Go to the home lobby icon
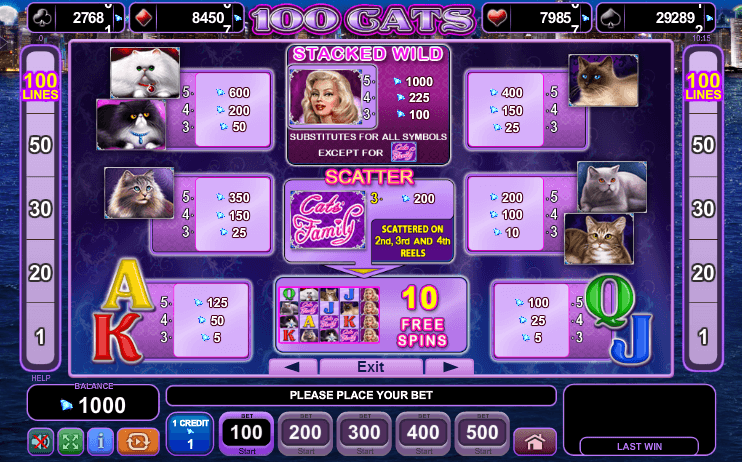This screenshot has width=742, height=462. coord(535,442)
